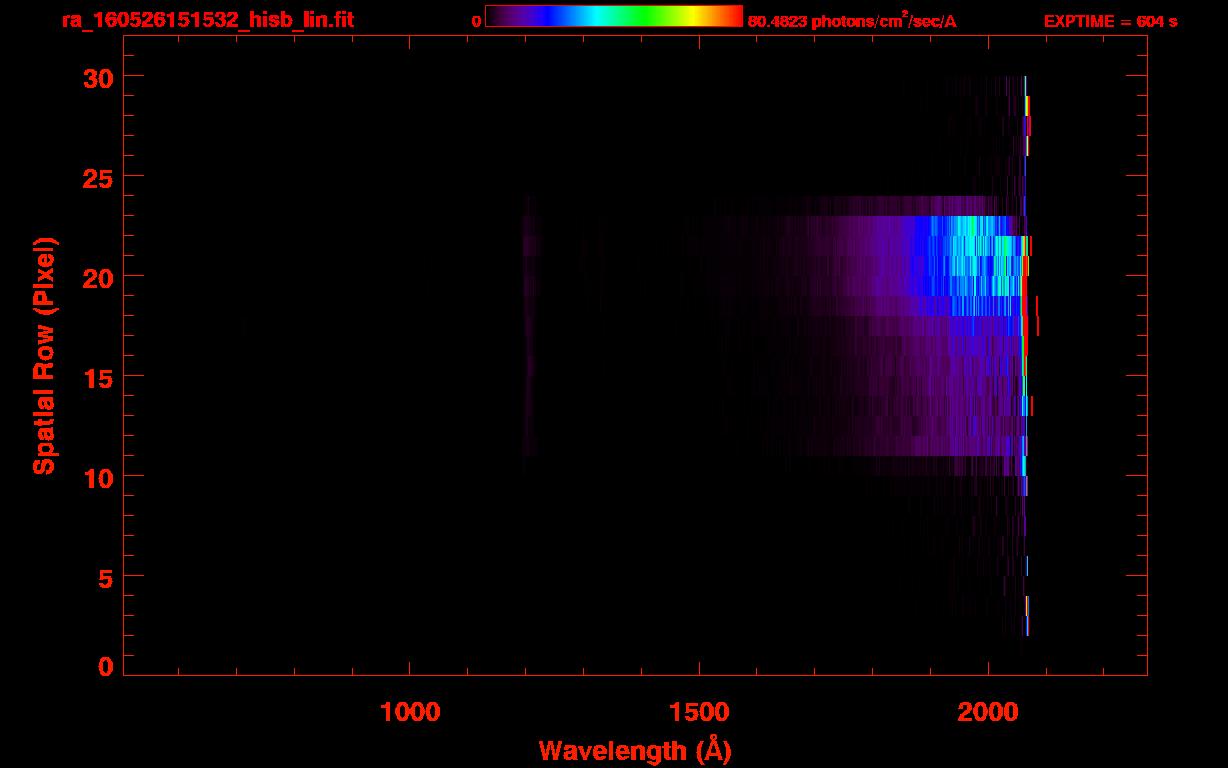Click the x-axis tick label 1000

coord(410,711)
